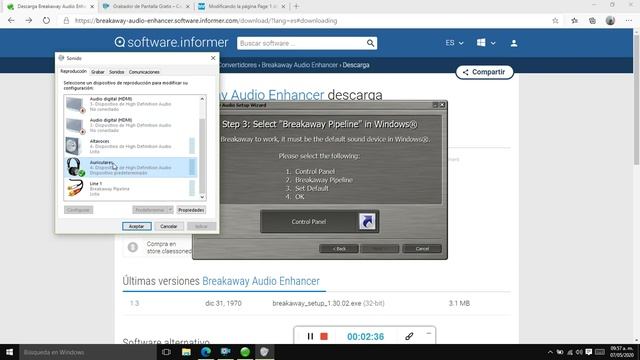Image resolution: width=640 pixels, height=360 pixels.
Task: Select the Auriculares playback device
Action: 131,167
